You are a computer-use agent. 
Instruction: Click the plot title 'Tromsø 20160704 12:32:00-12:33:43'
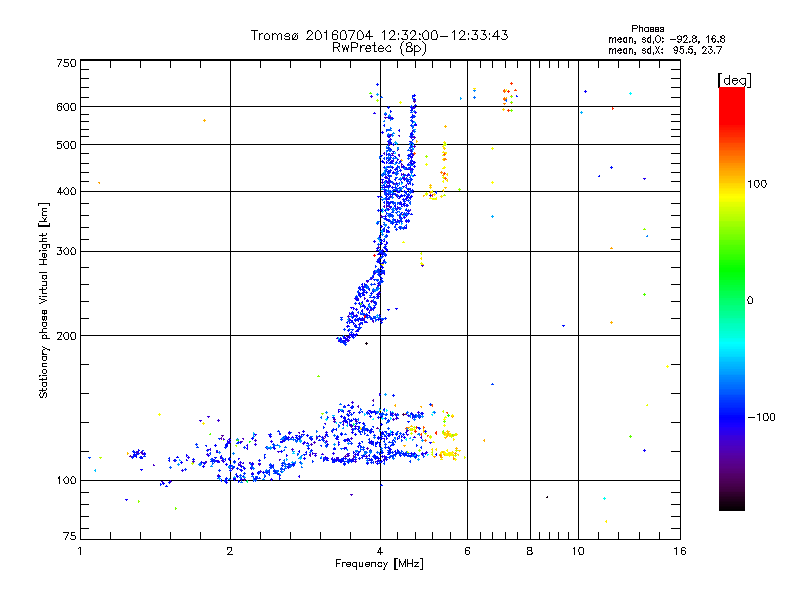[380, 35]
